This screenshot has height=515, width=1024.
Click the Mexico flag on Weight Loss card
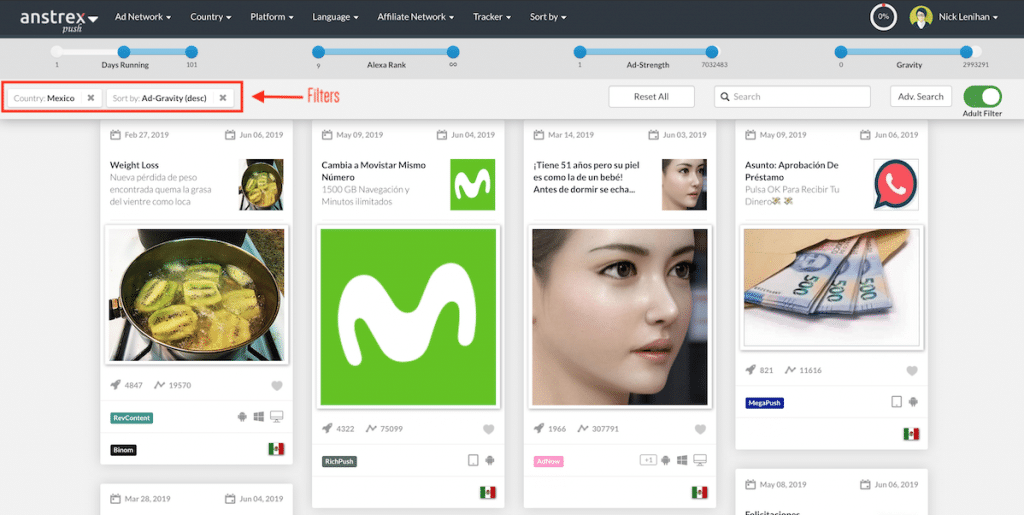[276, 449]
